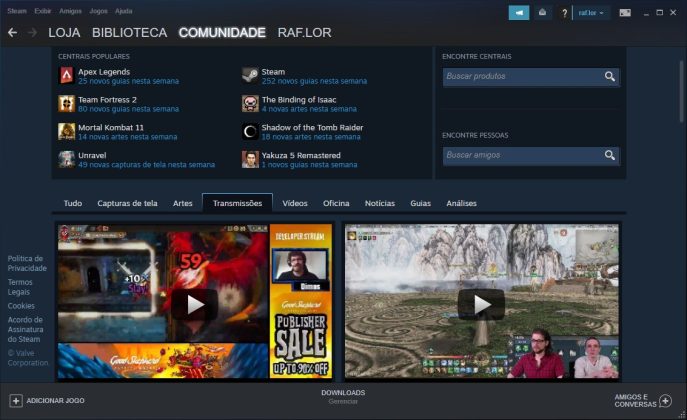Select the Oficina tab

tap(336, 203)
